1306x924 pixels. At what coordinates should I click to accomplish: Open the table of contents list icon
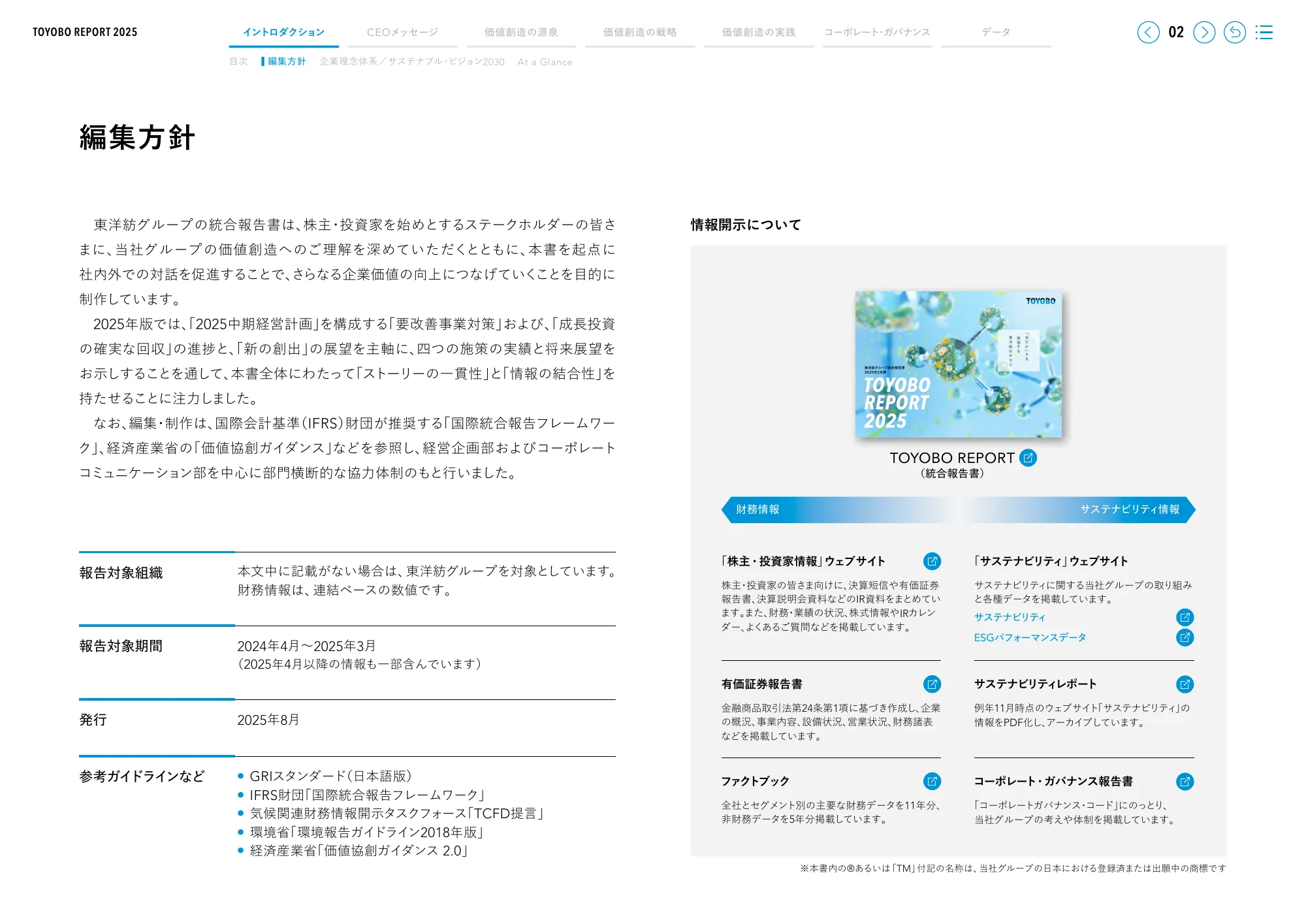pos(1265,31)
